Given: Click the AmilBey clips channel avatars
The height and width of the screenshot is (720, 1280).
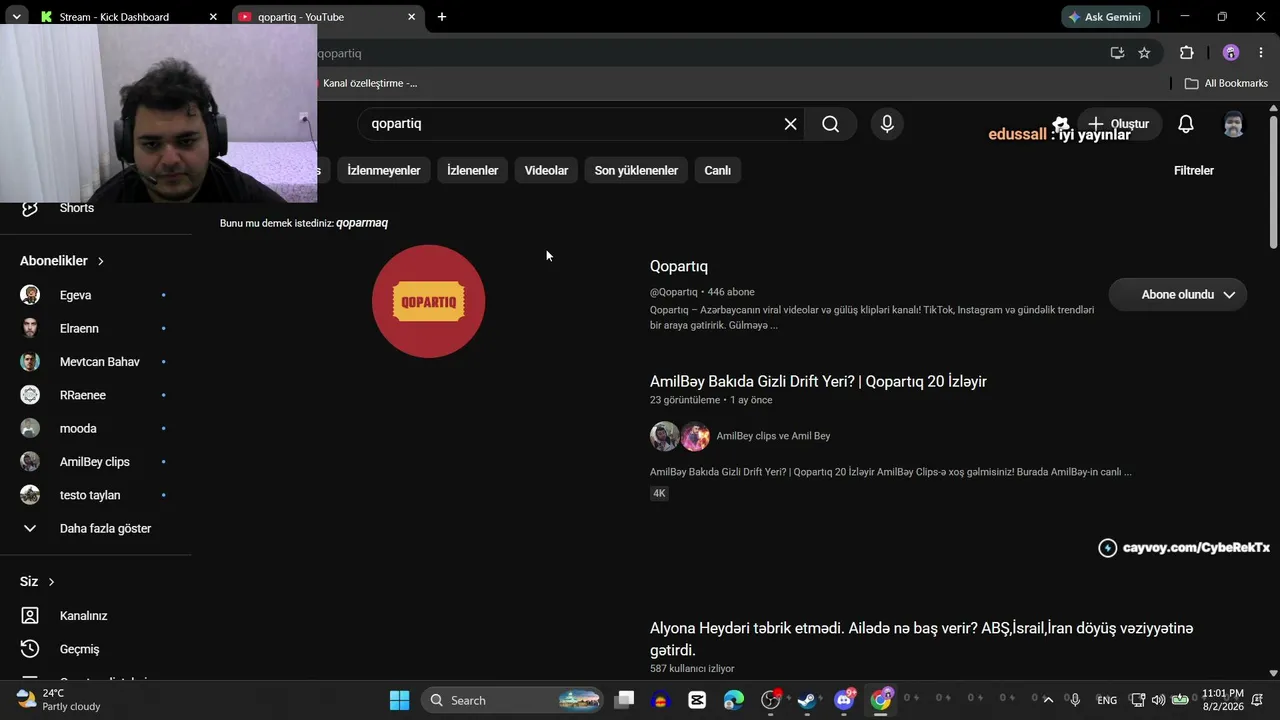Looking at the screenshot, I should (680, 436).
